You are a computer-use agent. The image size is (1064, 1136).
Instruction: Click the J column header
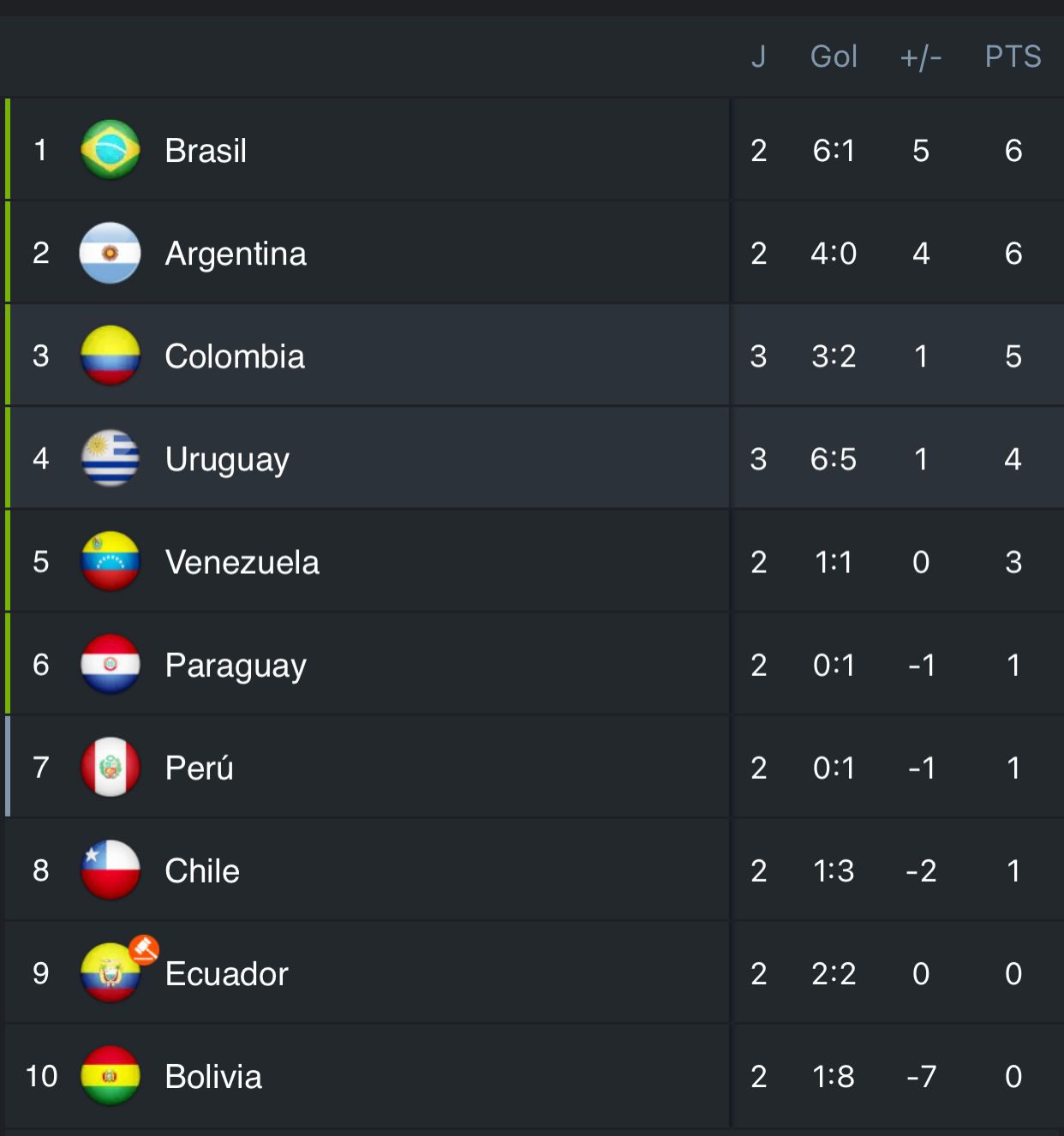coord(758,57)
